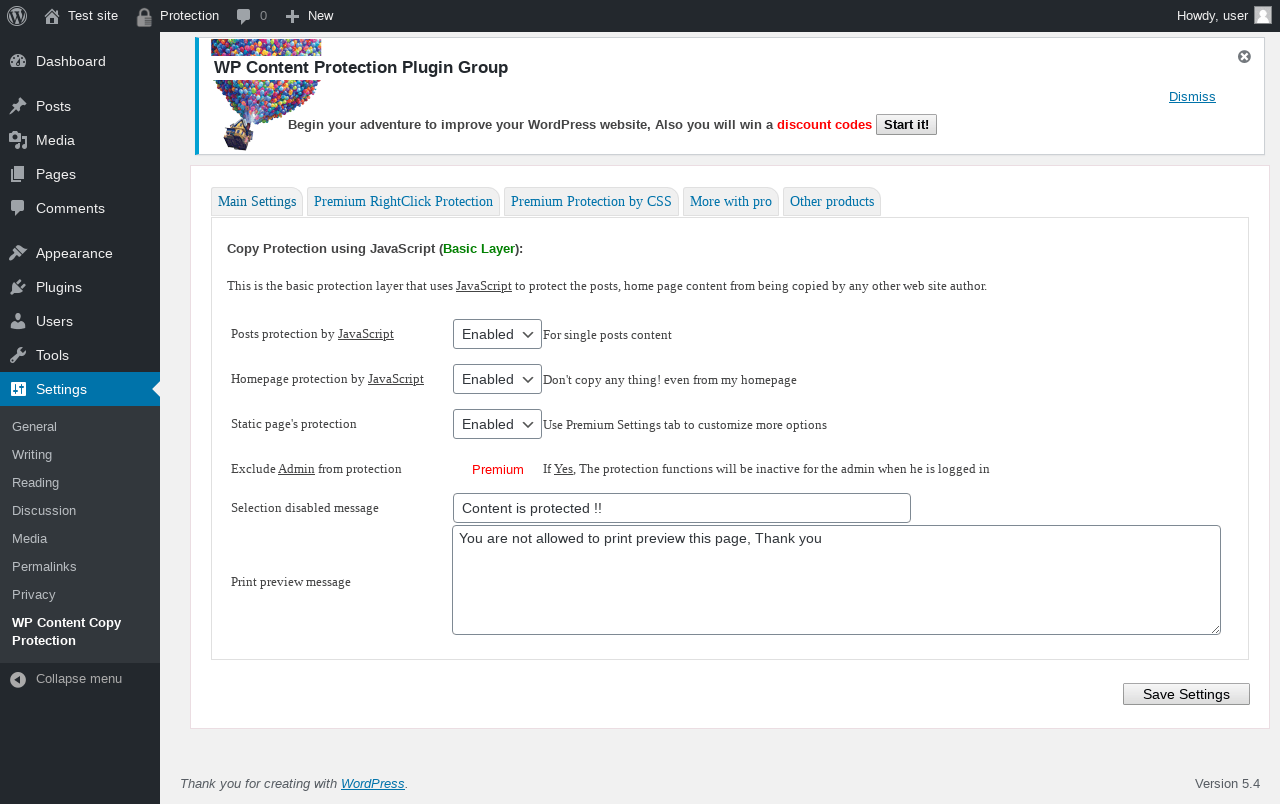Switch to Main Settings tab

(x=257, y=201)
